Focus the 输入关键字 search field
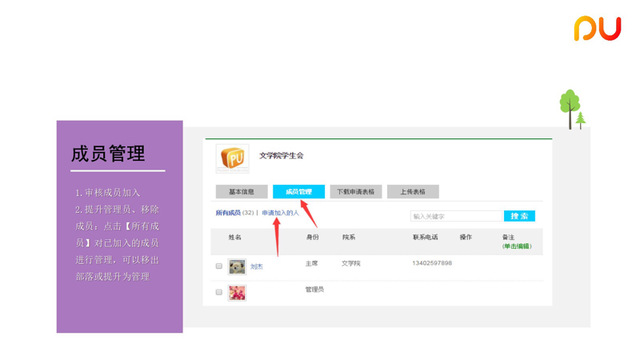 click(456, 216)
